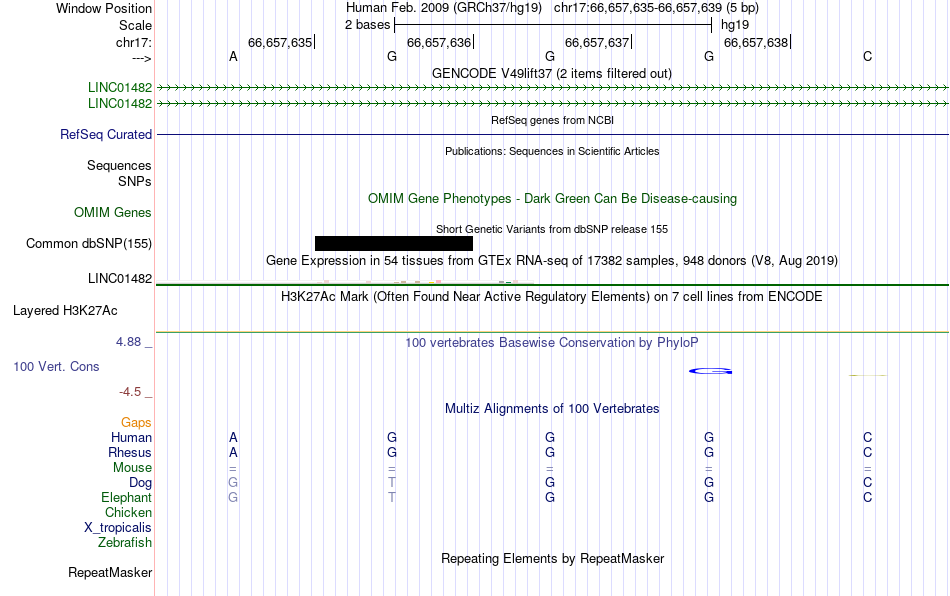Open the RepeatMasker track label
The width and height of the screenshot is (950, 596).
point(110,572)
